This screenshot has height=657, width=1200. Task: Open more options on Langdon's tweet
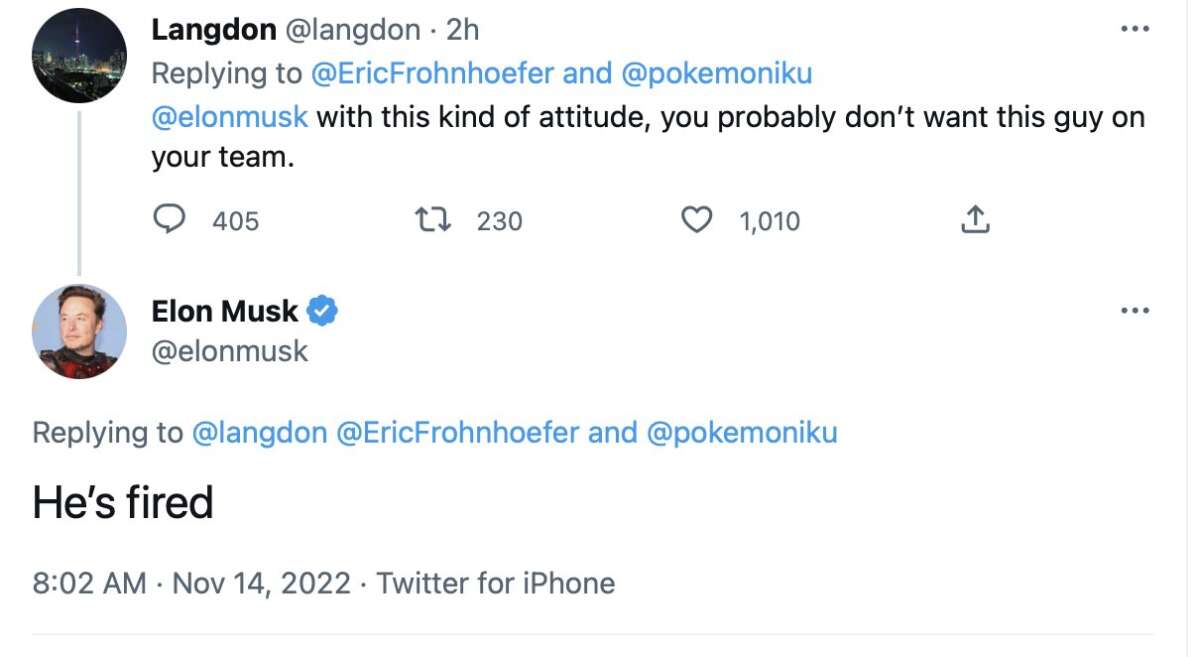pos(1135,30)
